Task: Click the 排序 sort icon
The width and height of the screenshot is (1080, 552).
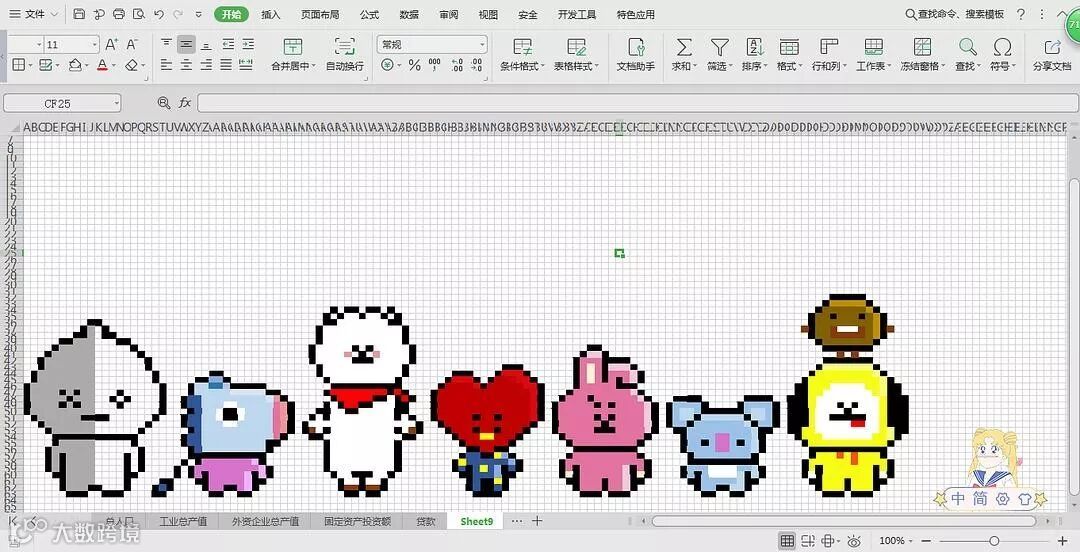Action: point(755,47)
